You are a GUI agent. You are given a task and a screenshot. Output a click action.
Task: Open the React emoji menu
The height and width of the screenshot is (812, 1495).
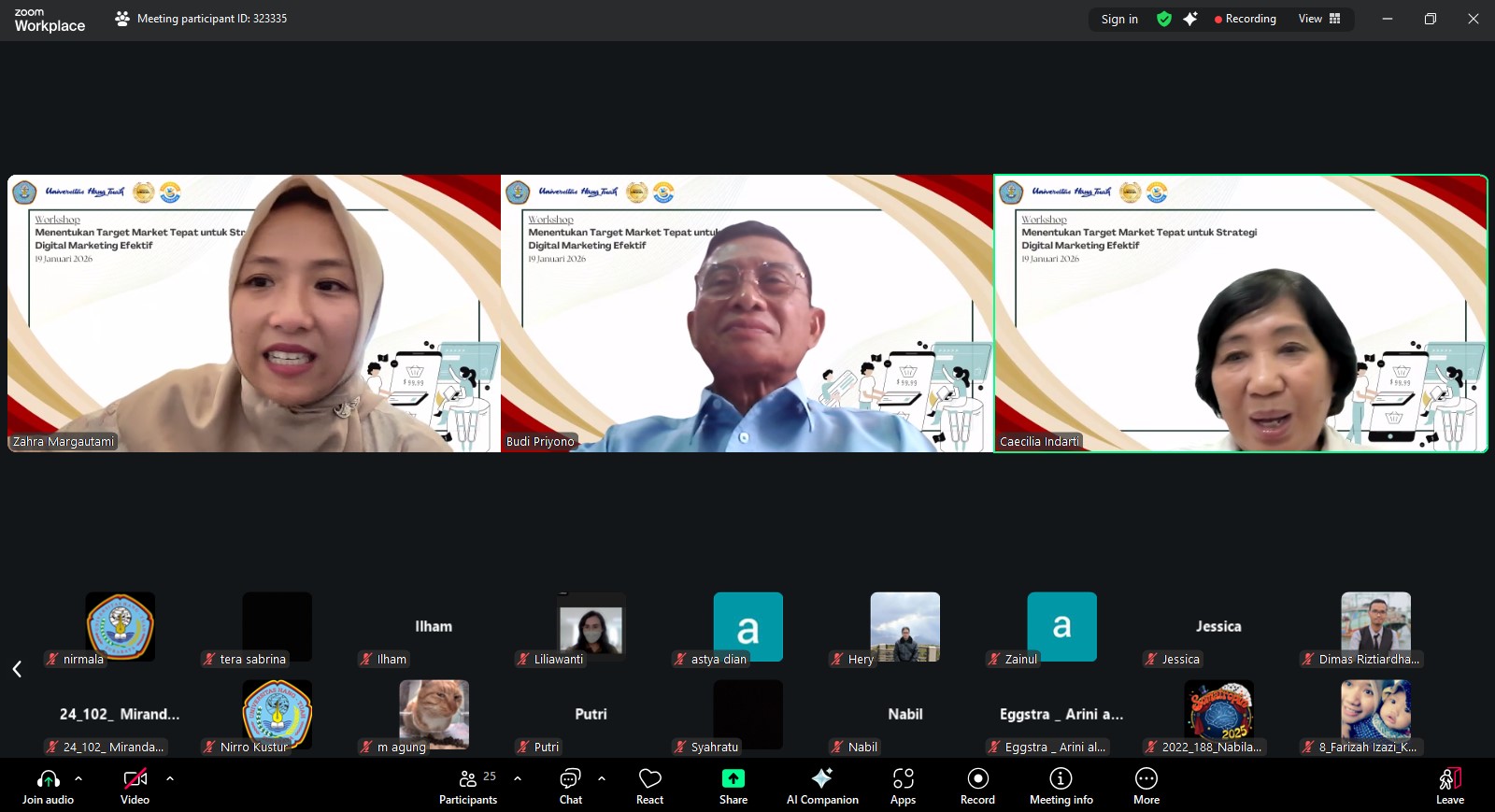649,786
